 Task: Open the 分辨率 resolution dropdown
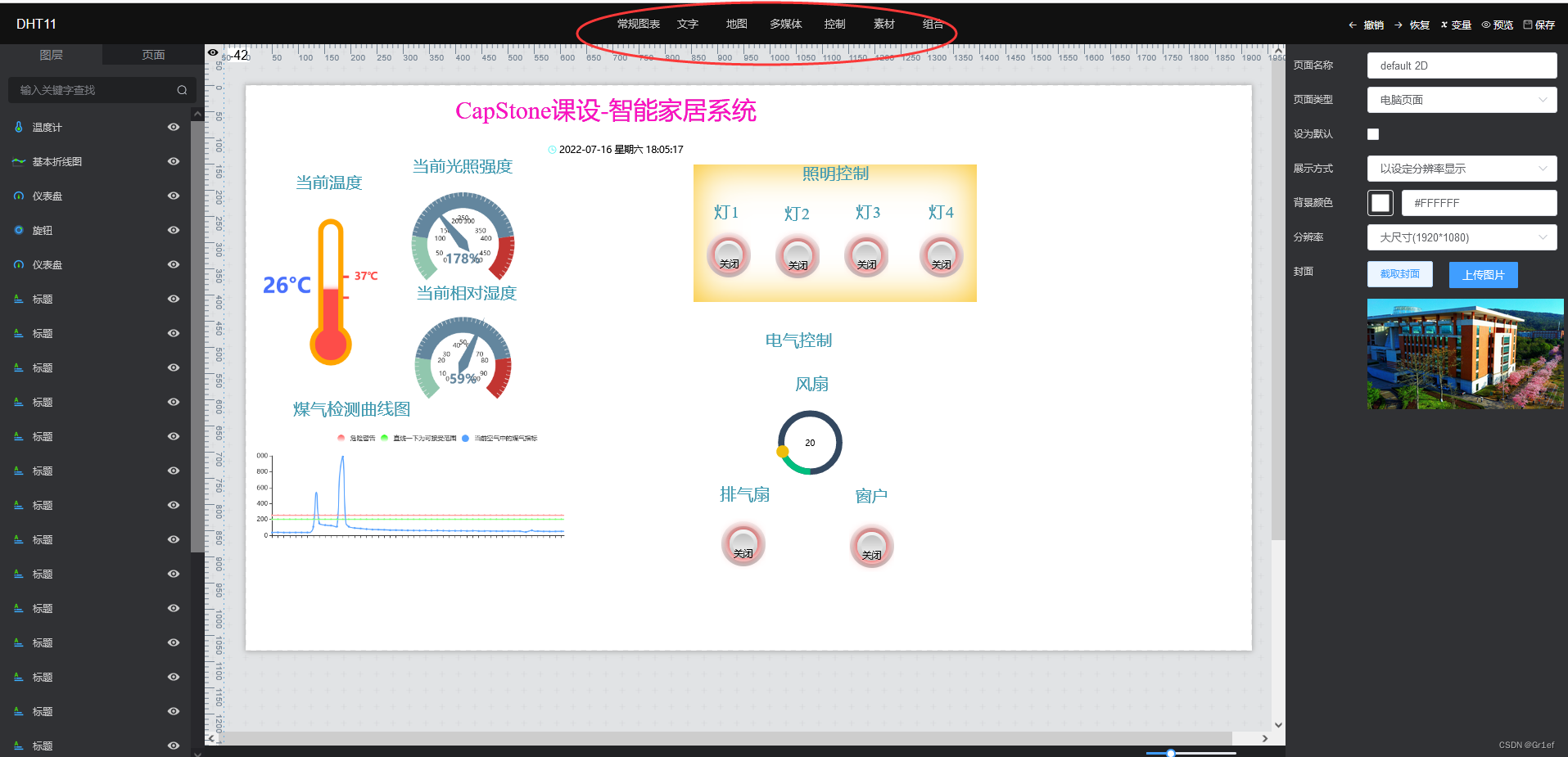coord(1462,237)
